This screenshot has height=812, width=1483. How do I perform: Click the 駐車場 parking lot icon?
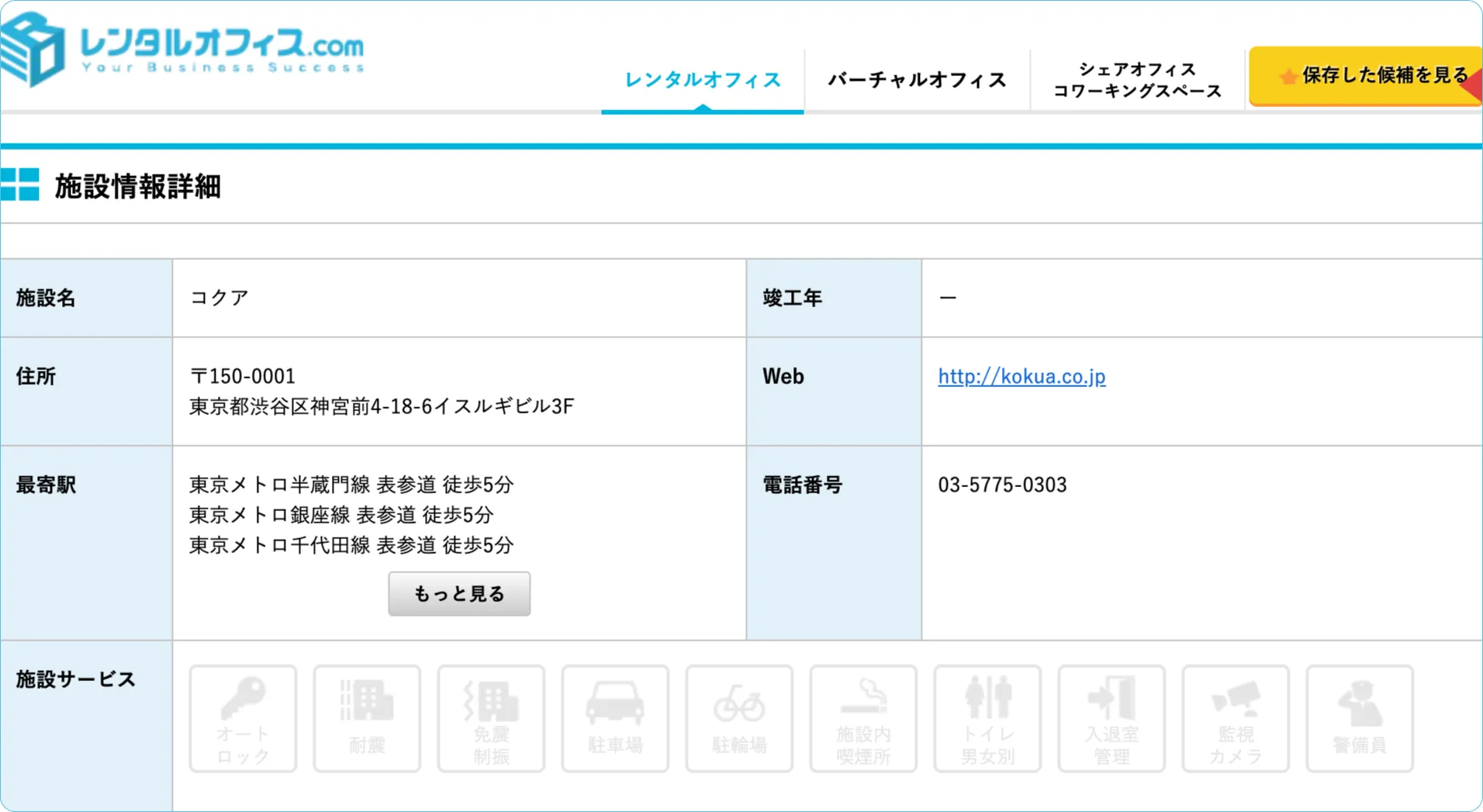pyautogui.click(x=615, y=718)
